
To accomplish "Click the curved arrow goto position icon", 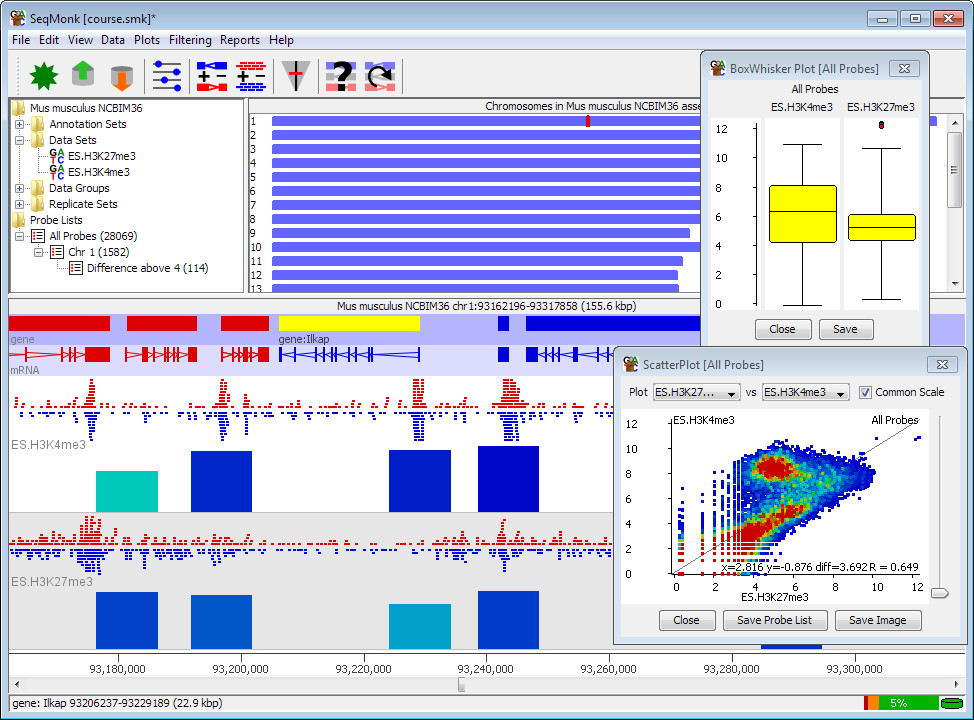I will tap(380, 76).
